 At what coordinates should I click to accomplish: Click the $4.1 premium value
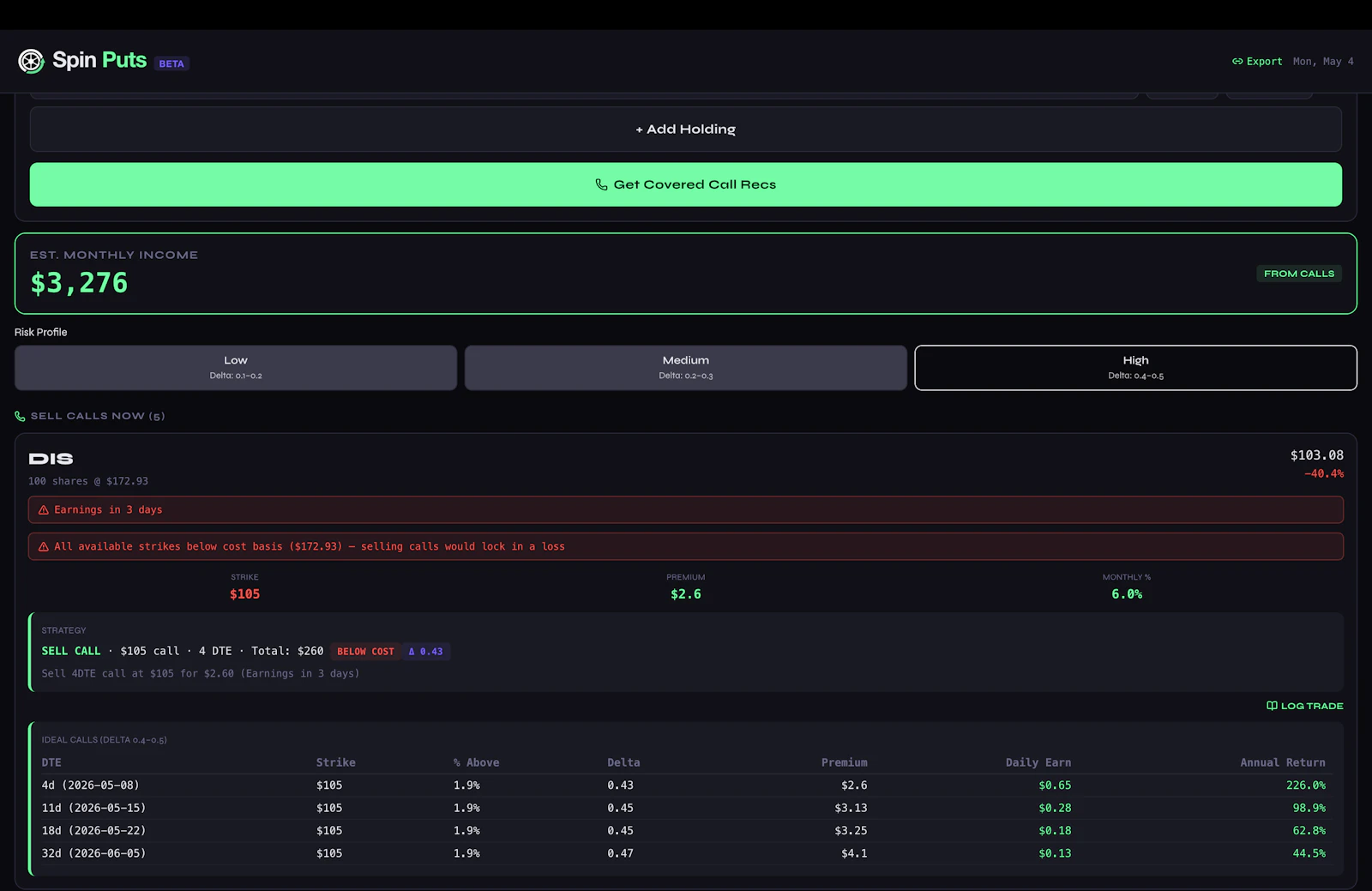854,853
